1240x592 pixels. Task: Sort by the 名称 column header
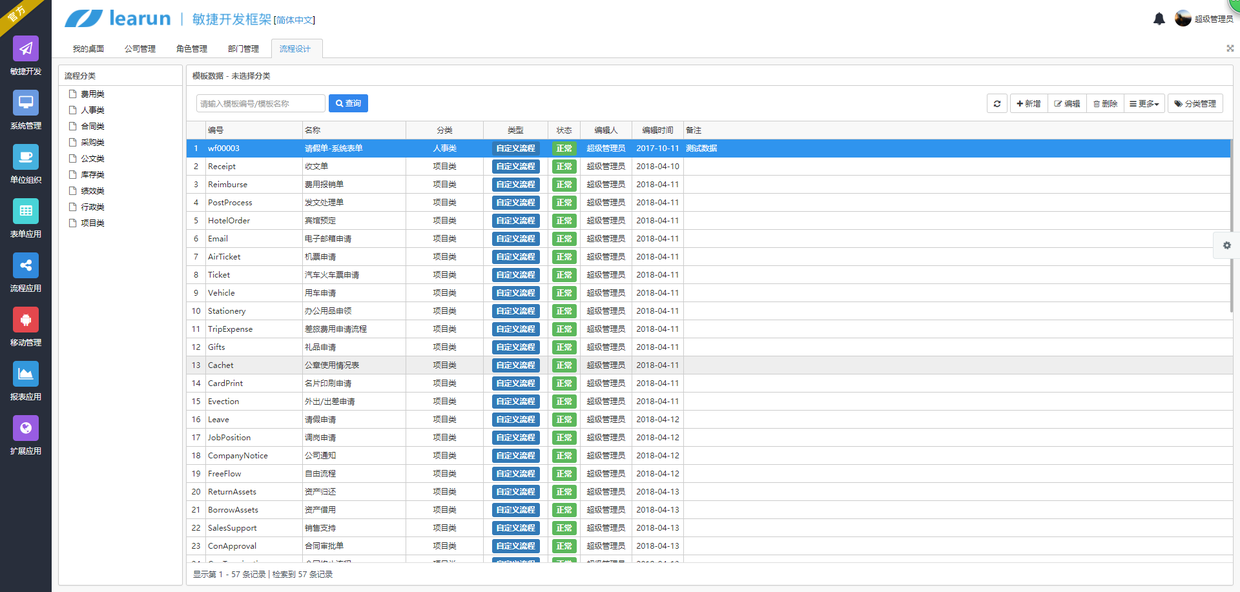[354, 130]
